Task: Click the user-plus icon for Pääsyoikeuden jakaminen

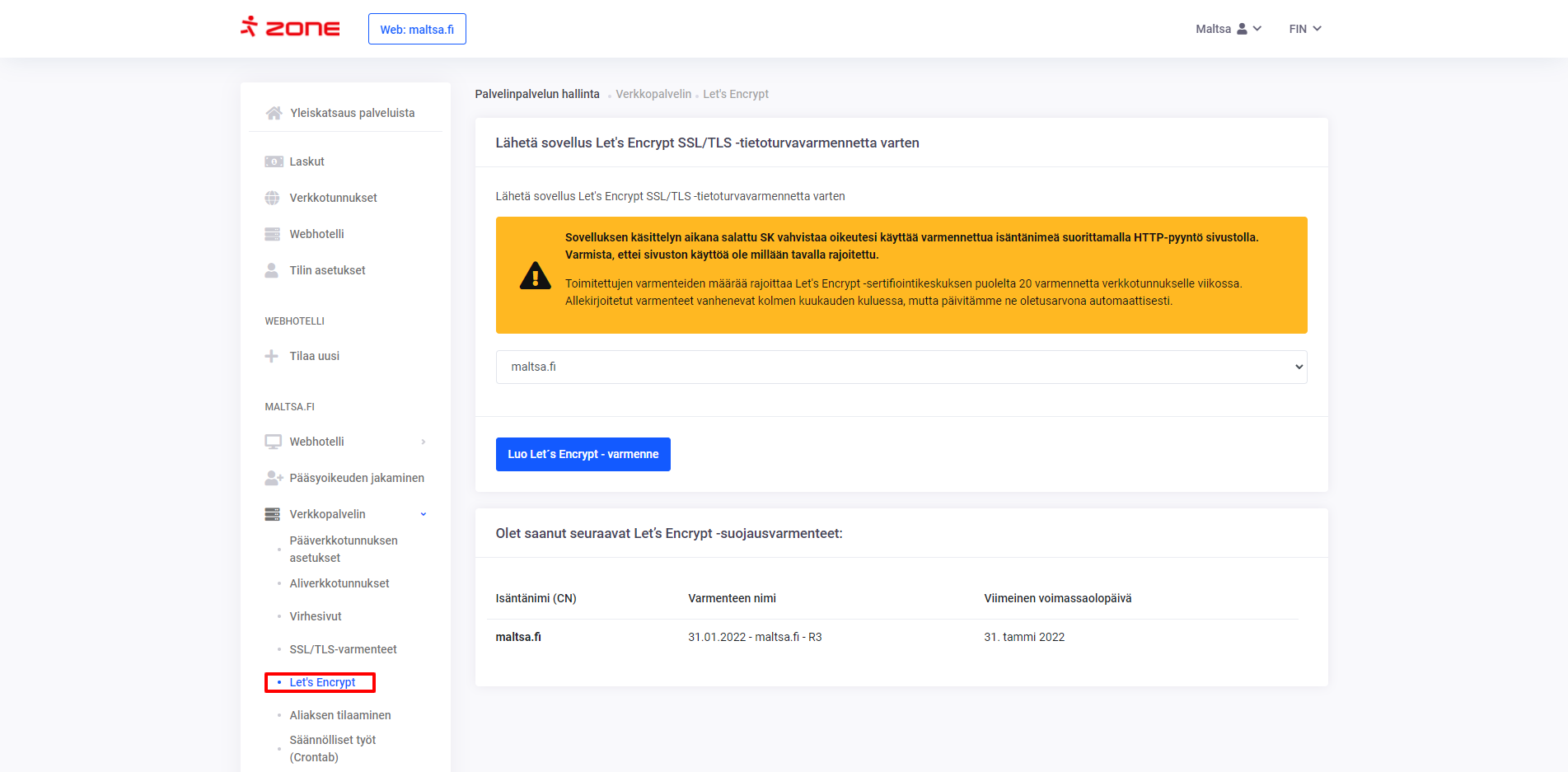Action: (x=274, y=478)
